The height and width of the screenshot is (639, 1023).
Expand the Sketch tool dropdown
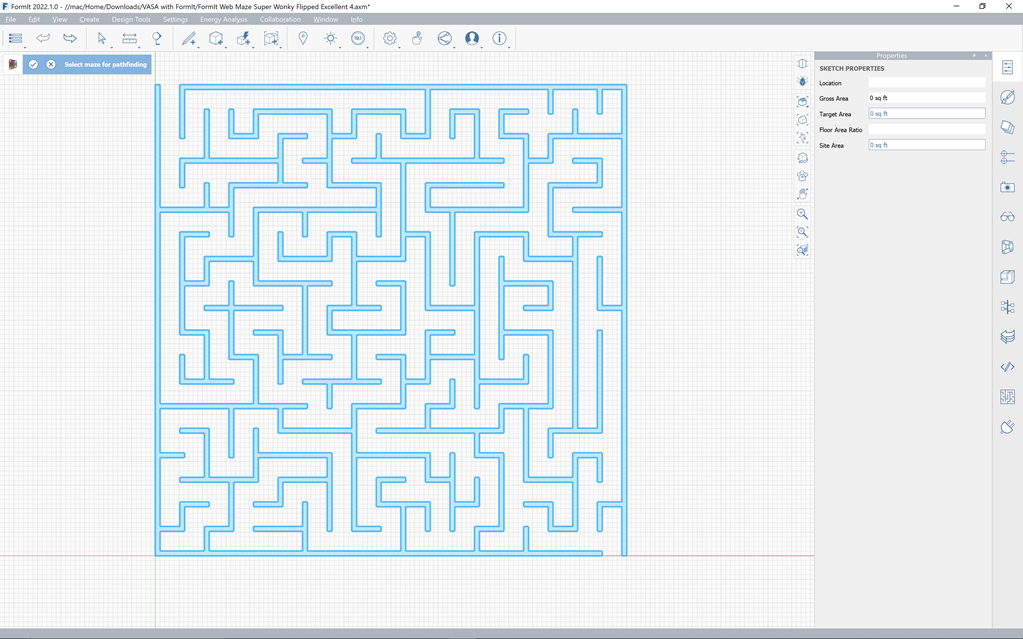198,46
